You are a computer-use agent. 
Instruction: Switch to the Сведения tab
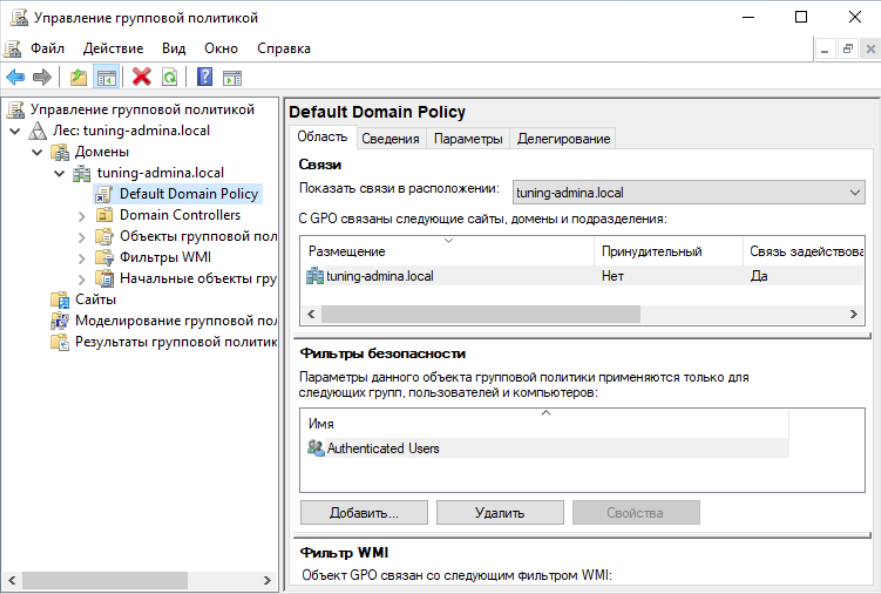pos(390,139)
